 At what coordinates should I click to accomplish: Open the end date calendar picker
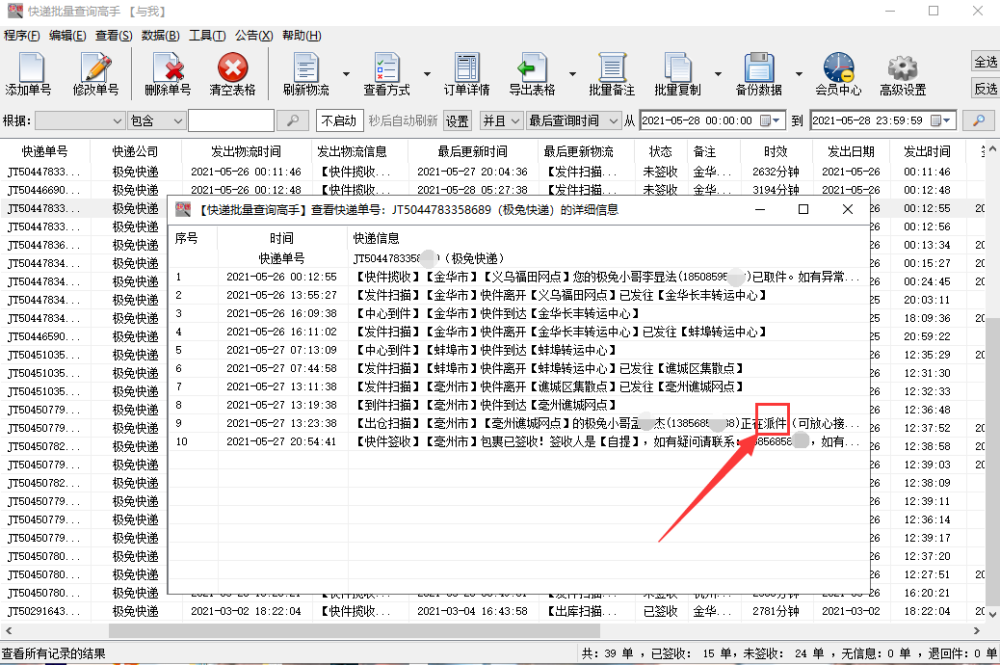click(941, 121)
